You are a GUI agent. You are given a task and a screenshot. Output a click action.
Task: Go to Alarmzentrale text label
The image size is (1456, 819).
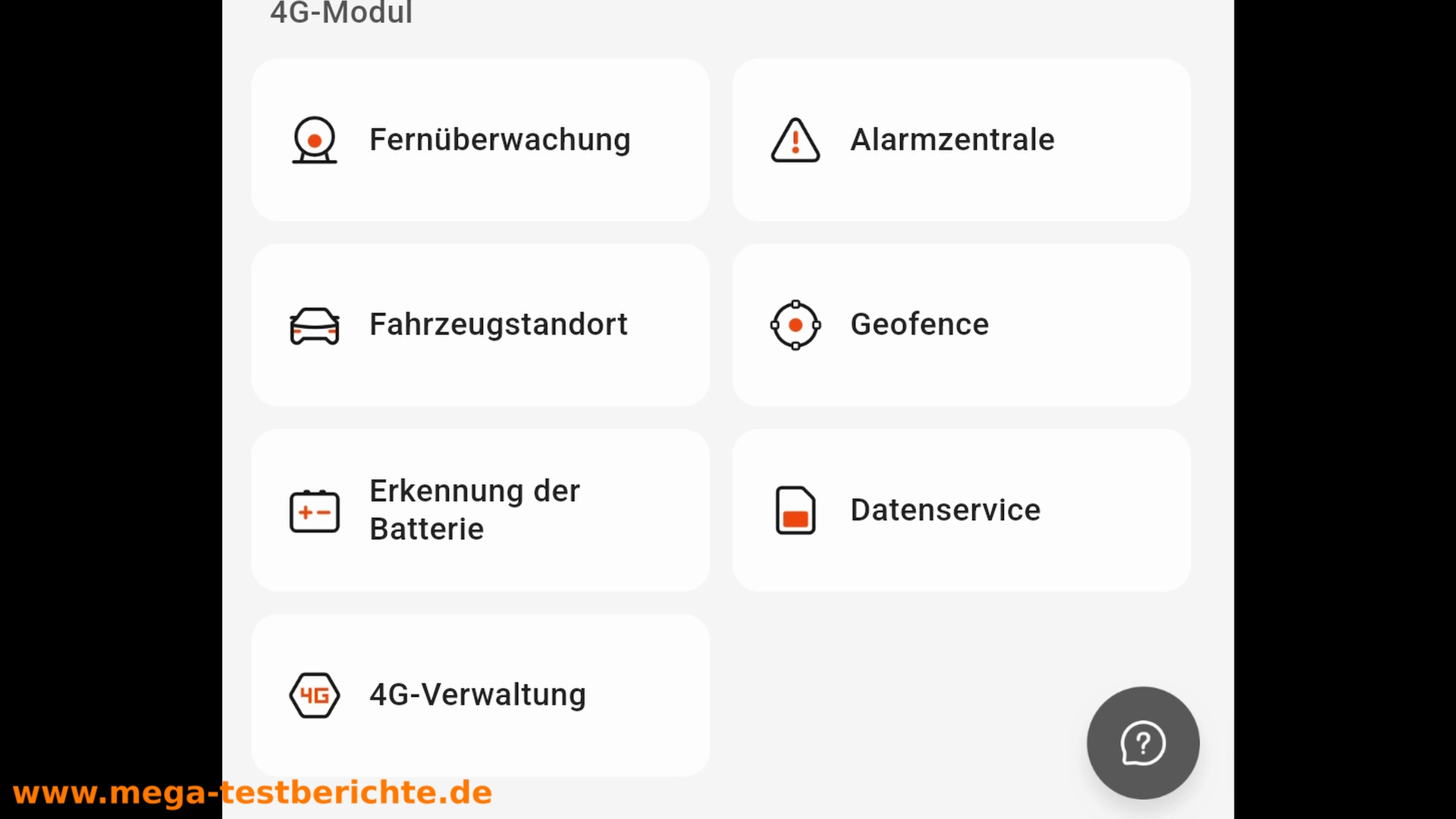point(952,140)
